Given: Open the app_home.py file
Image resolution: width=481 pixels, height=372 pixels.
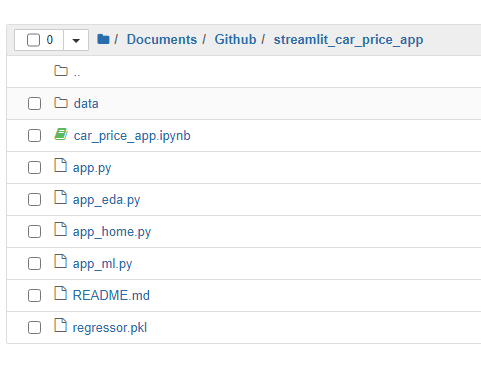Looking at the screenshot, I should pyautogui.click(x=112, y=232).
